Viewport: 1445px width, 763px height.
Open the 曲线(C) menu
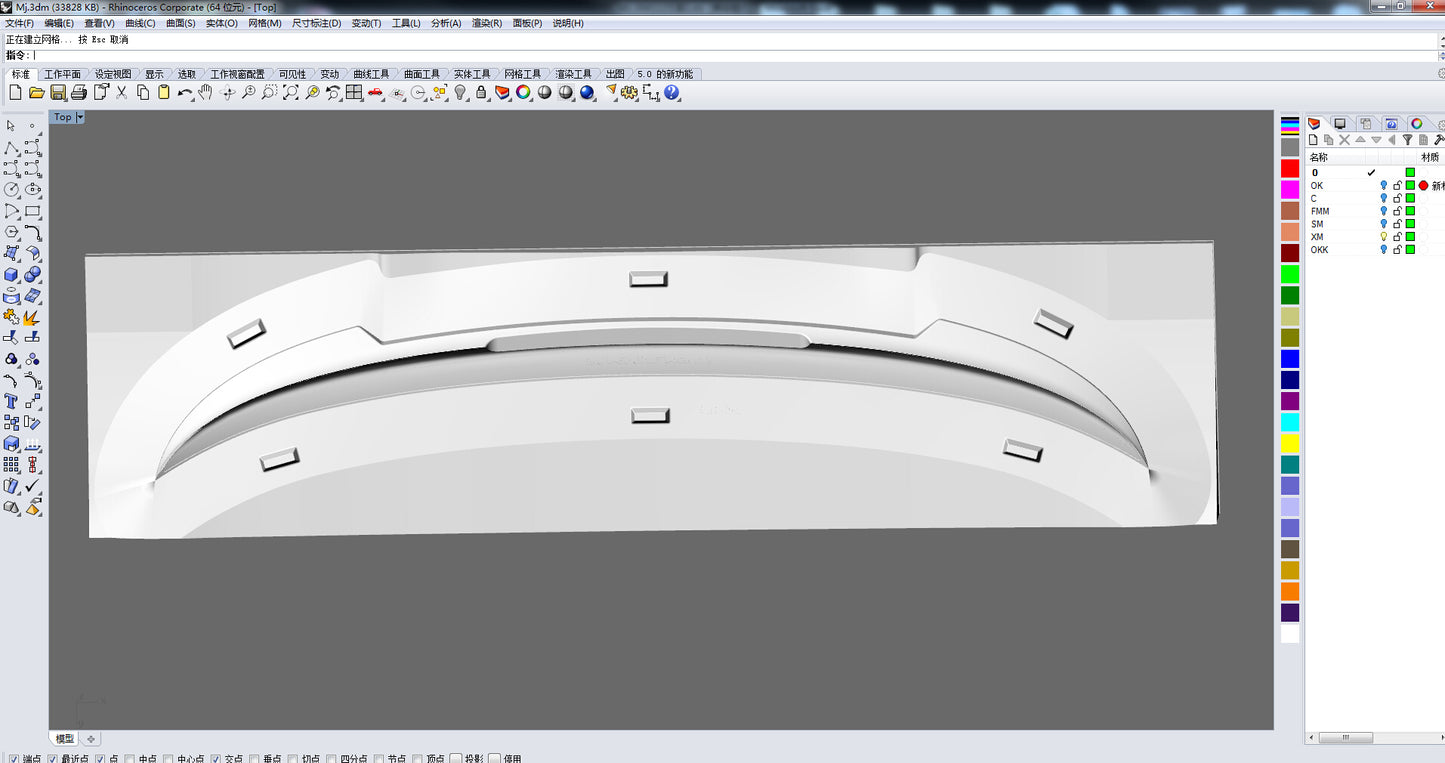pyautogui.click(x=140, y=23)
